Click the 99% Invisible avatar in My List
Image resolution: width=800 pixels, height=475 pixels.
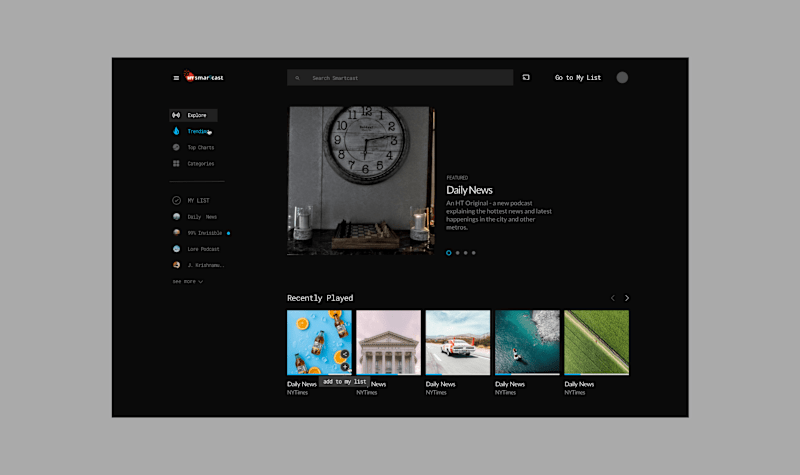[x=177, y=233]
